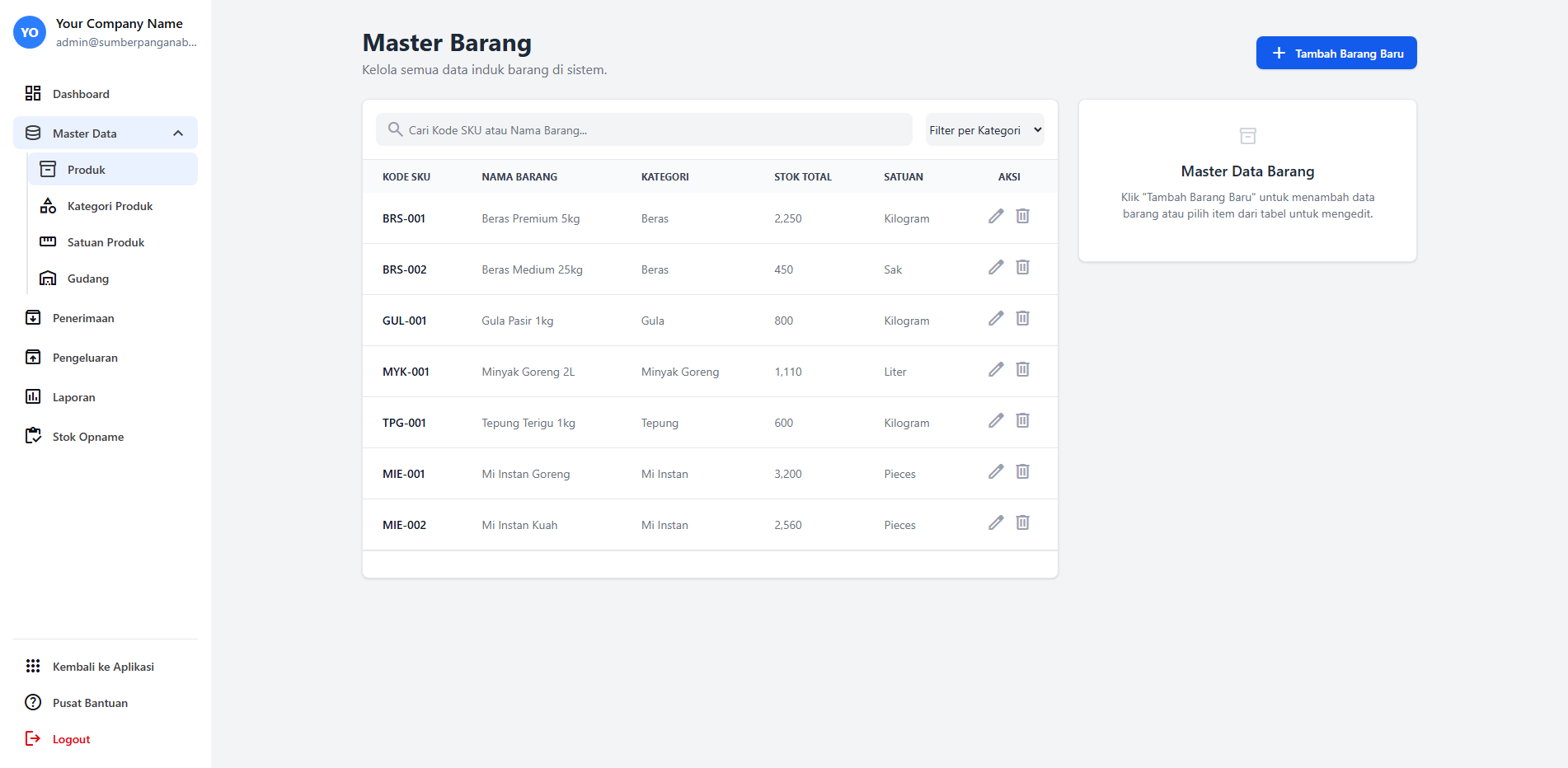The image size is (1568, 768).
Task: Click the Logout link
Action: tap(71, 739)
